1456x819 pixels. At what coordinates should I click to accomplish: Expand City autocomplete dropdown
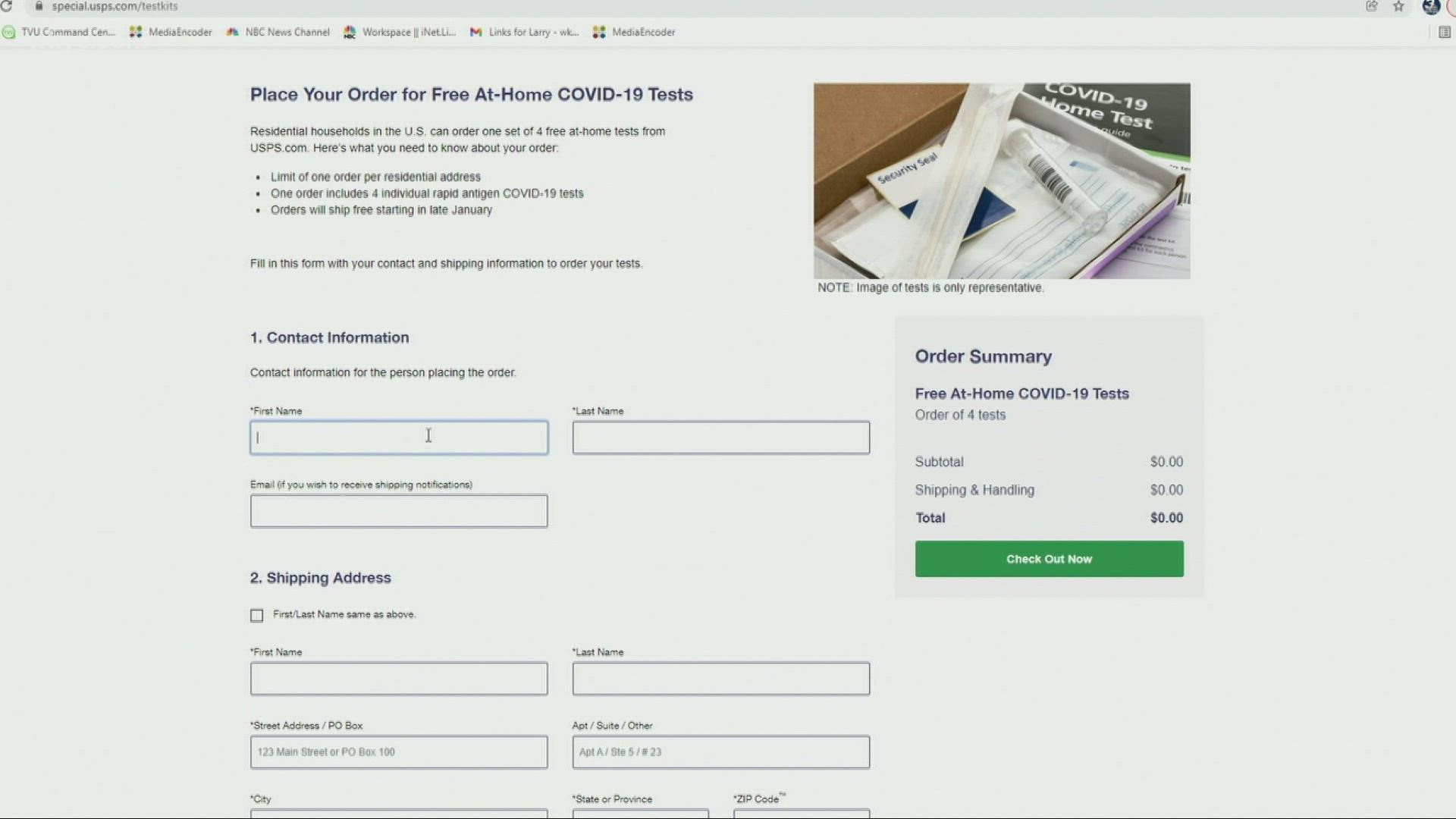398,815
